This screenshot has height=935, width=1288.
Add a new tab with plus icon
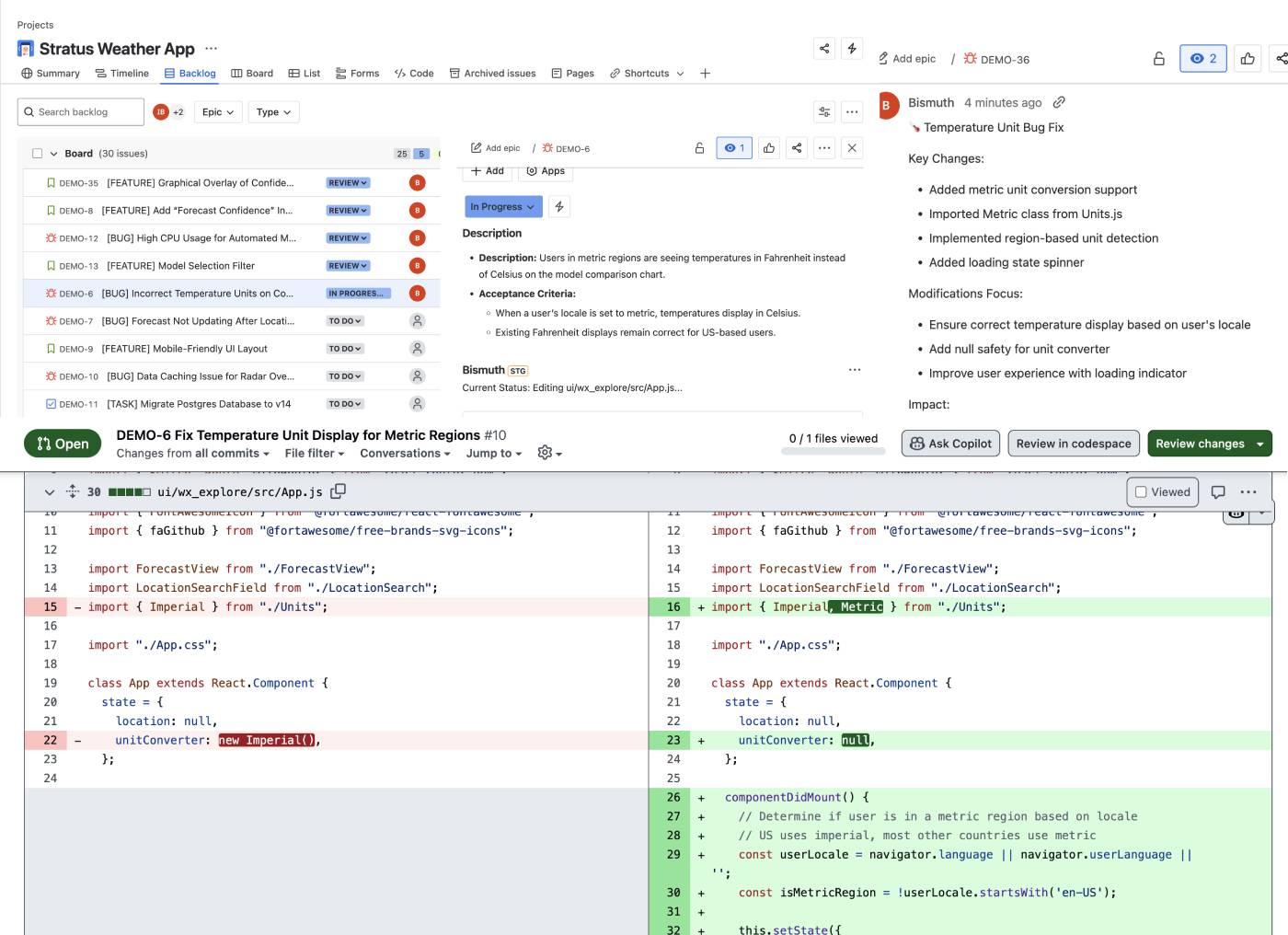pos(705,74)
